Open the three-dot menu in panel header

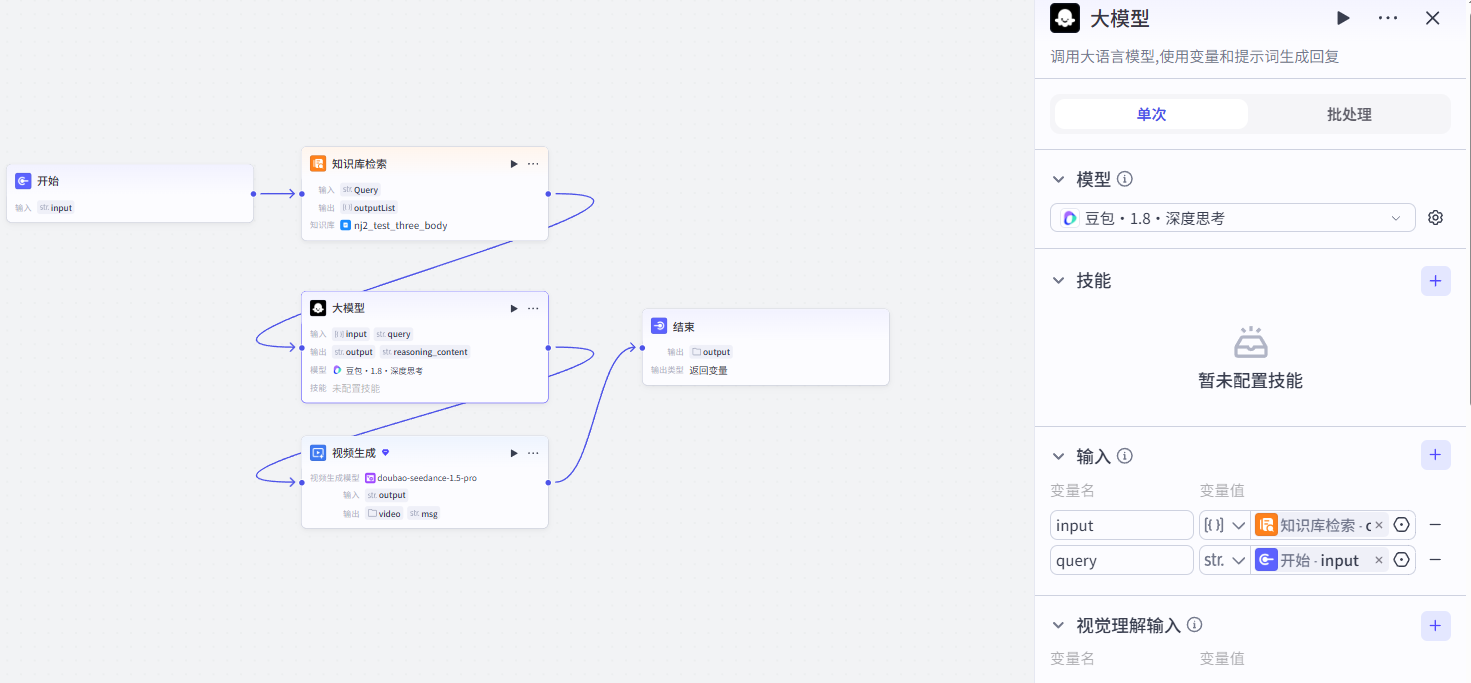click(1388, 18)
